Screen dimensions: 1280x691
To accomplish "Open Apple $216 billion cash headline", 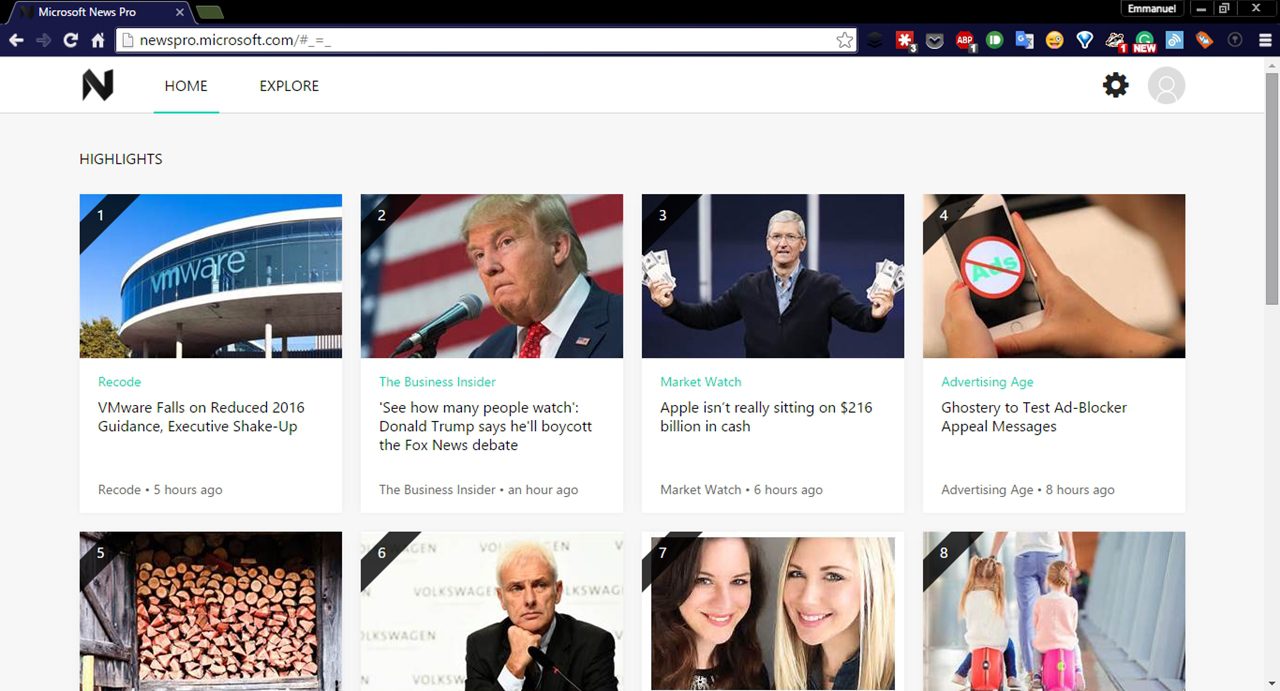I will (766, 417).
